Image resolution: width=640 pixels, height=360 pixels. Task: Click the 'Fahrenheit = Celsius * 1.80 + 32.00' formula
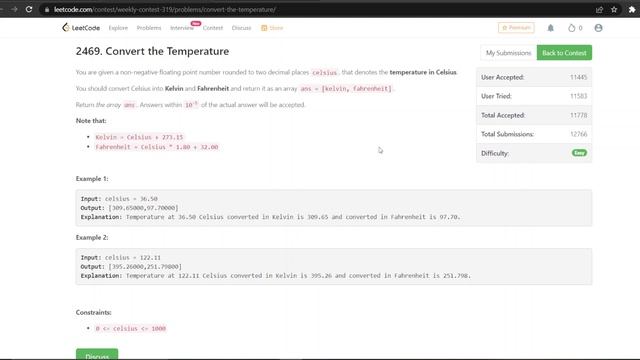click(x=157, y=147)
